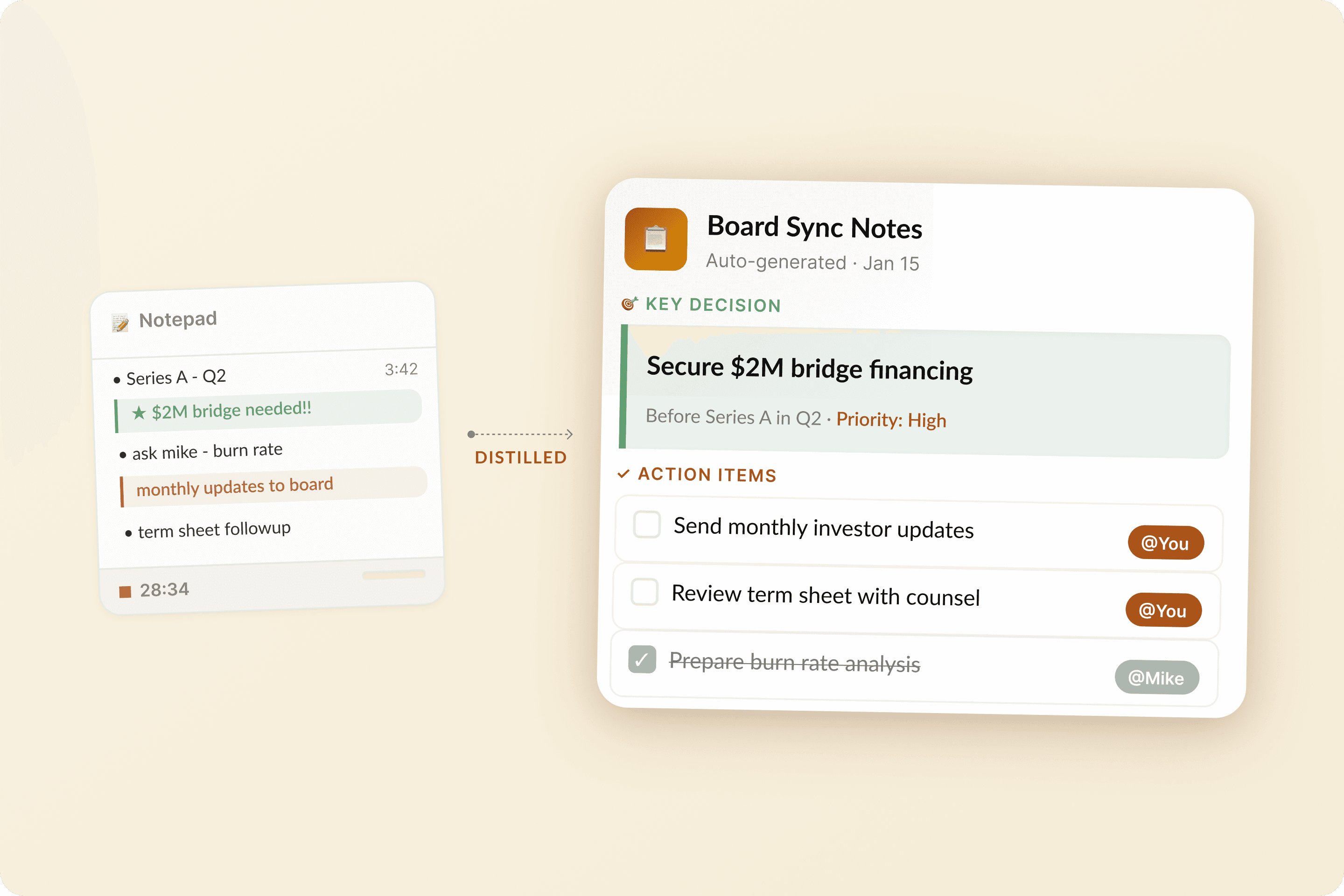Click the 3:42 timestamp in Notepad
The image size is (1344, 896).
pos(401,369)
